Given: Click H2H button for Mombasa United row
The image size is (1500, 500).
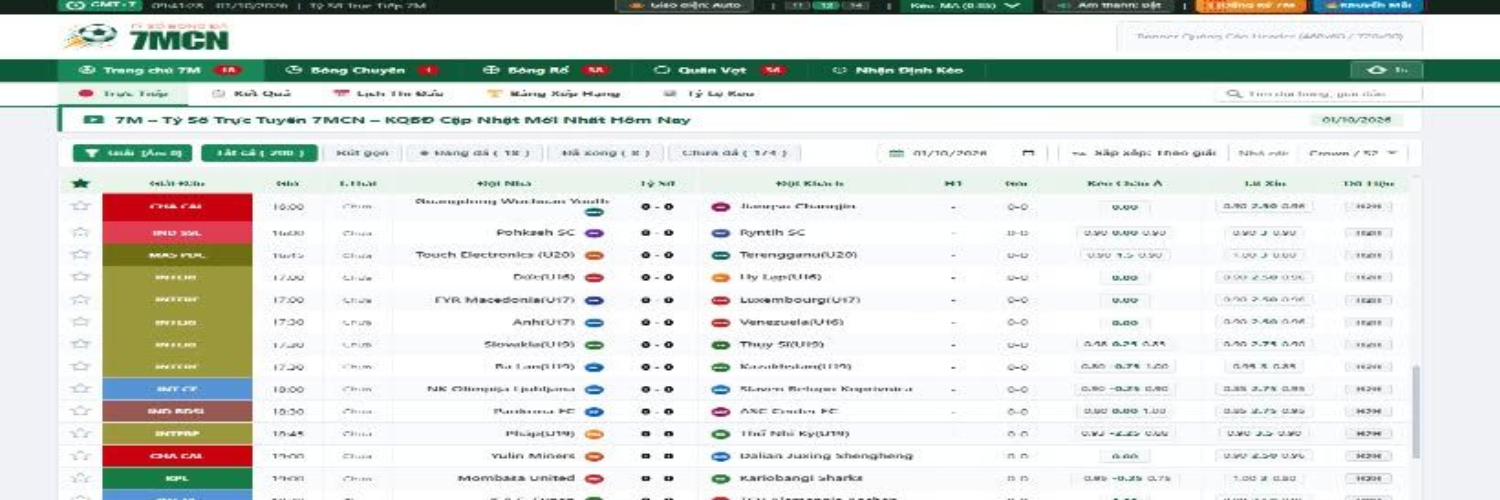Looking at the screenshot, I should pos(1367,479).
